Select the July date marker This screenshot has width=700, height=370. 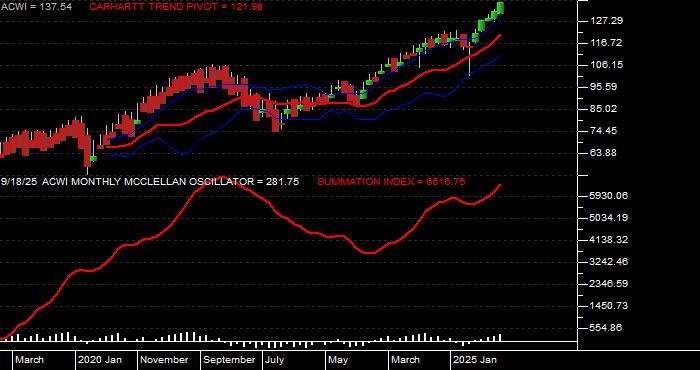click(275, 360)
